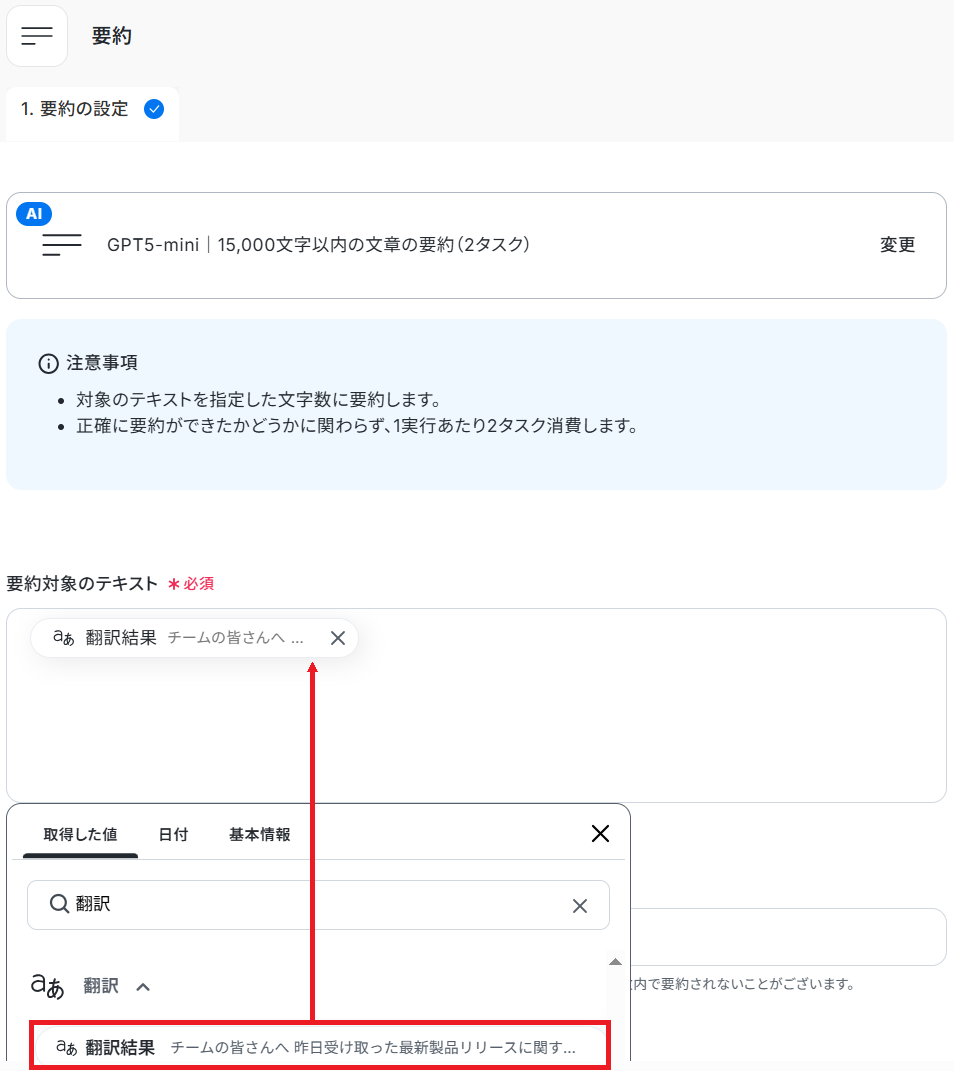Open the hamburger menu button beside 要約
The width and height of the screenshot is (954, 1071).
pyautogui.click(x=37, y=36)
